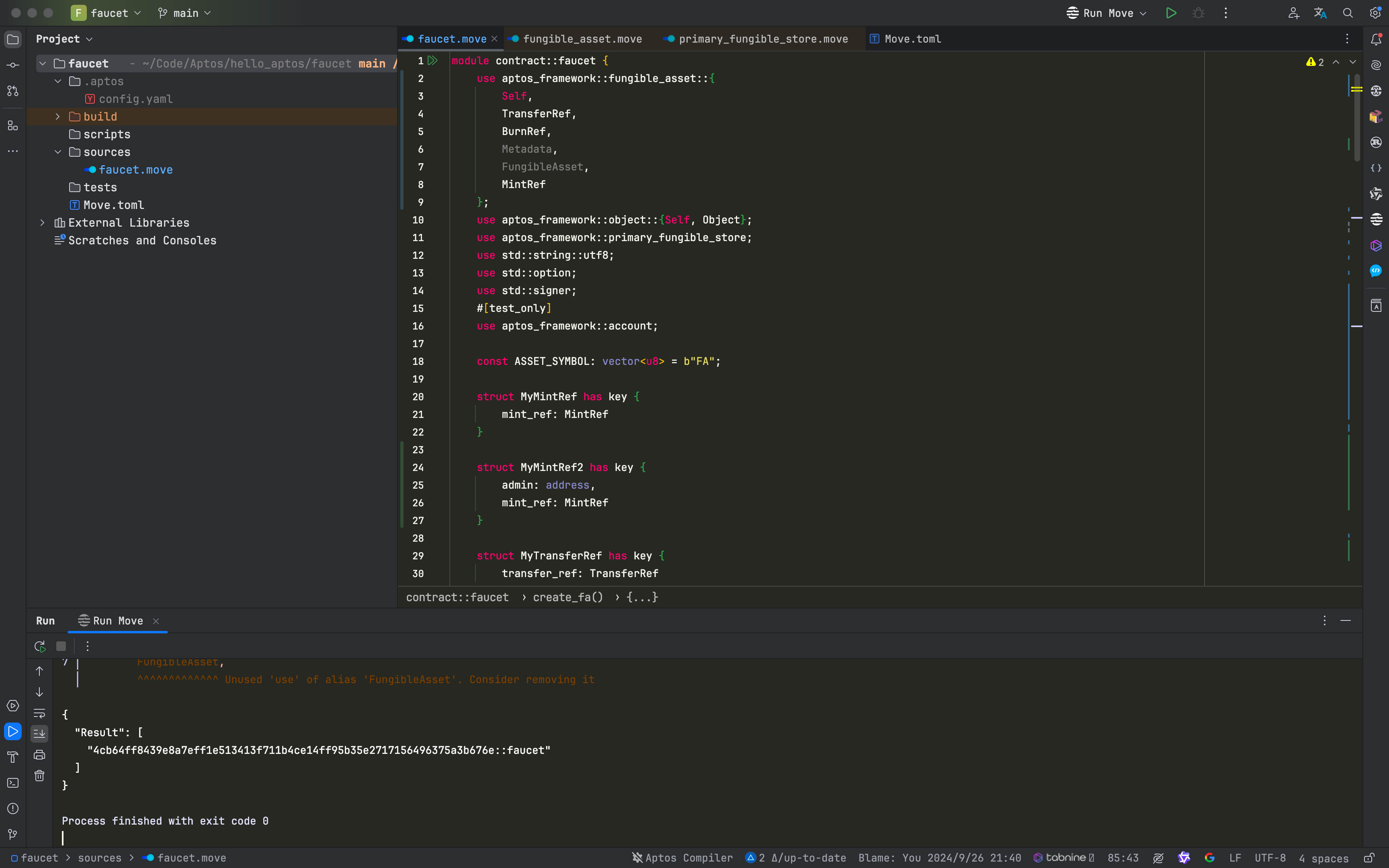Close the Run Move console tab

pos(156,621)
